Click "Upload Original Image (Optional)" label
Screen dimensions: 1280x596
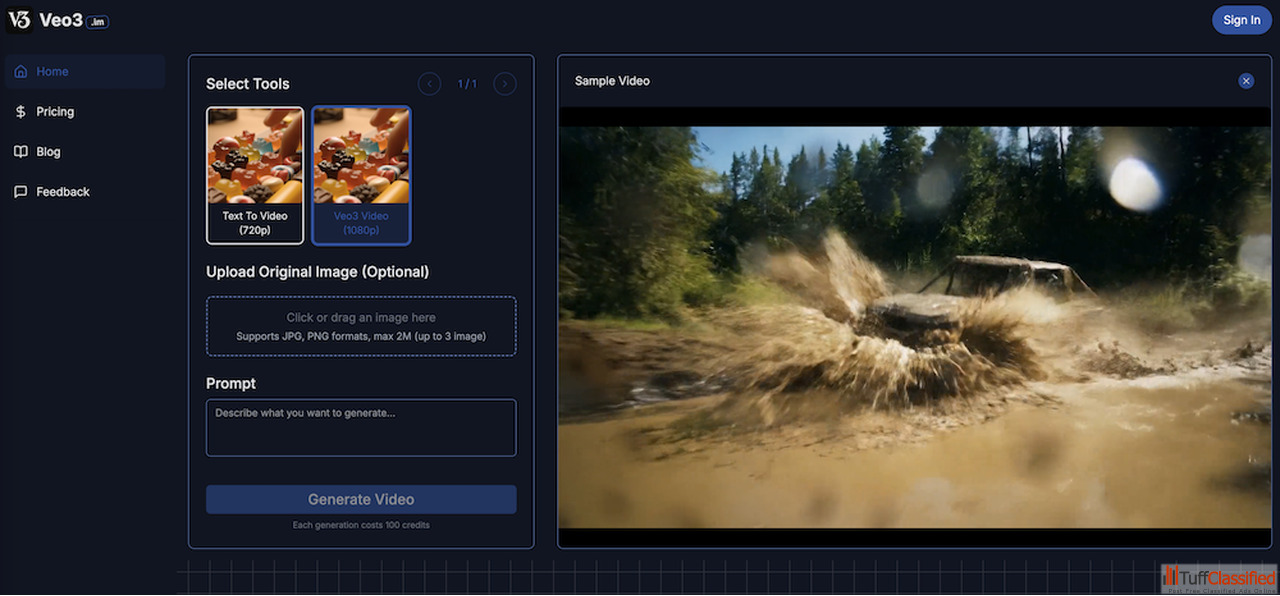coord(317,272)
